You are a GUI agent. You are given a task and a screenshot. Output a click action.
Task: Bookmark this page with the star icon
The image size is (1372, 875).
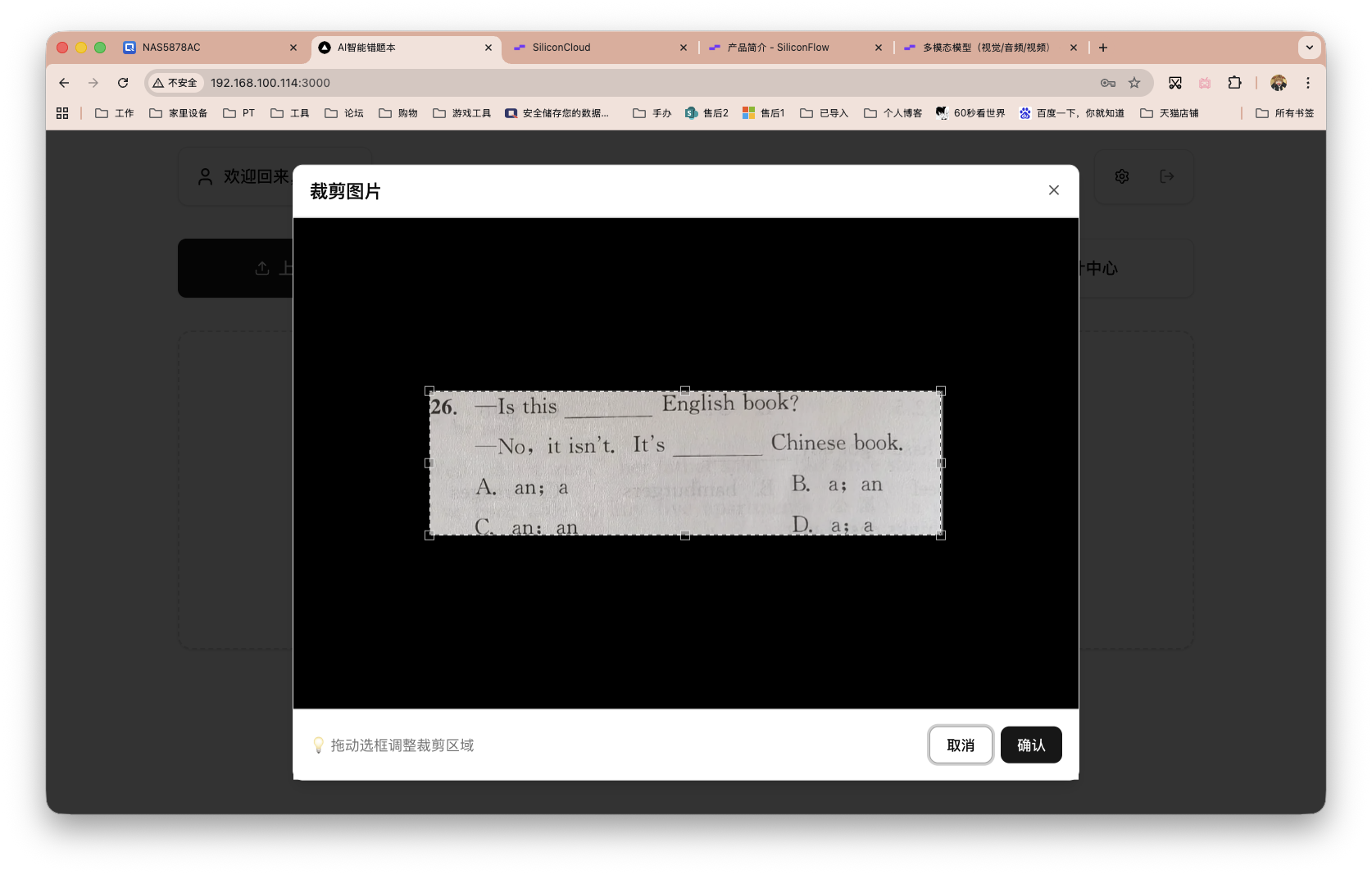[1134, 83]
